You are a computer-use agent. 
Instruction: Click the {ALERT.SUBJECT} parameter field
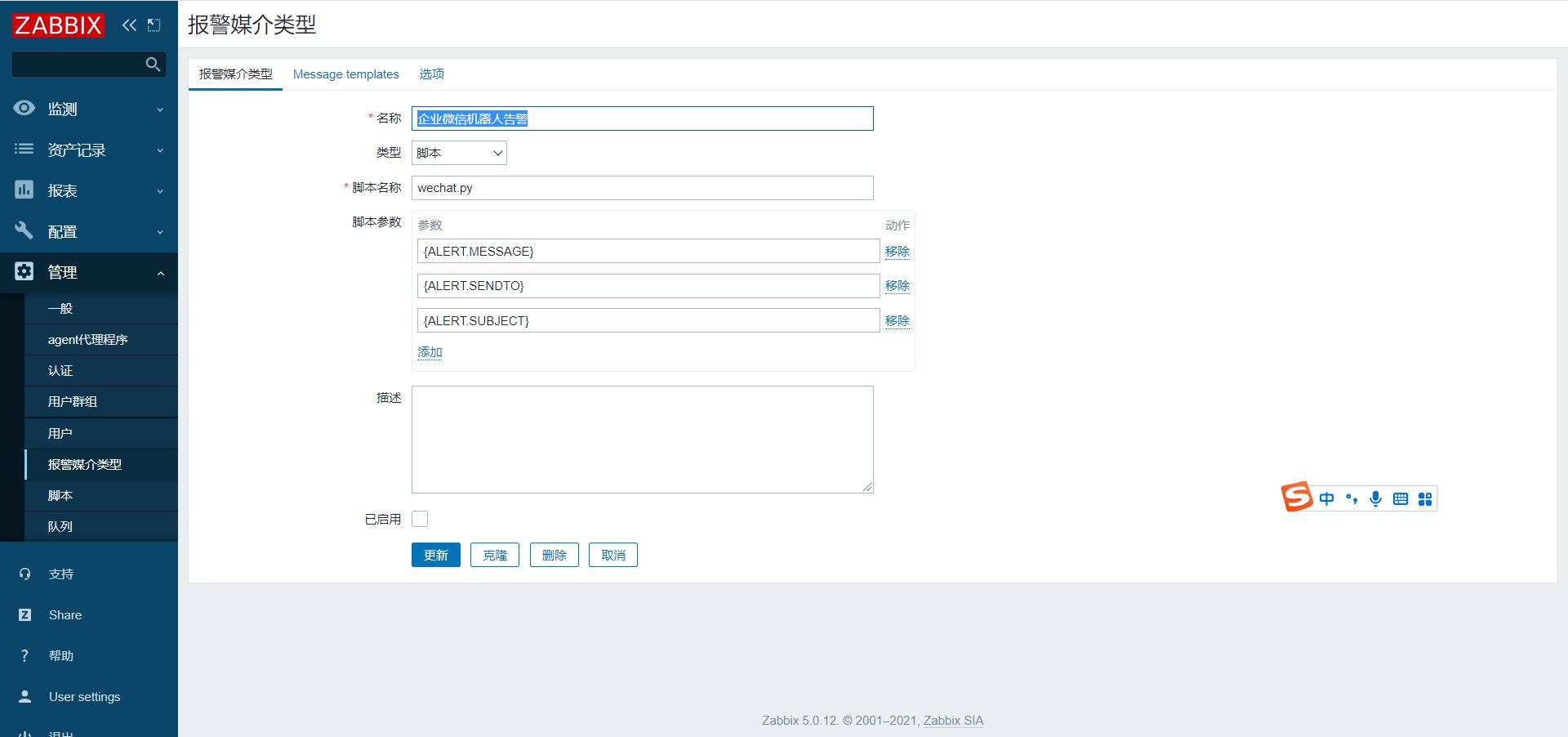pyautogui.click(x=648, y=320)
